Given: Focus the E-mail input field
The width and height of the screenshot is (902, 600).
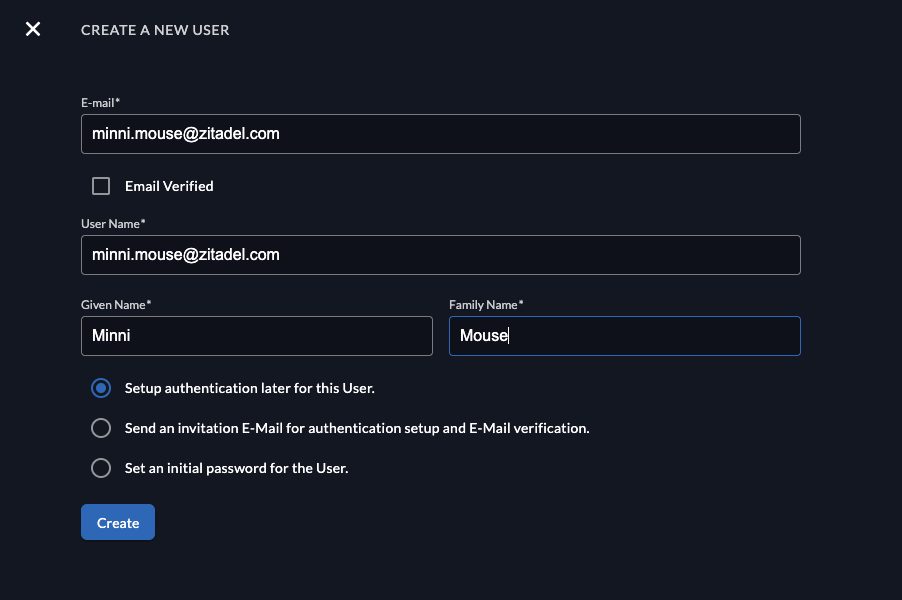Looking at the screenshot, I should coord(440,134).
